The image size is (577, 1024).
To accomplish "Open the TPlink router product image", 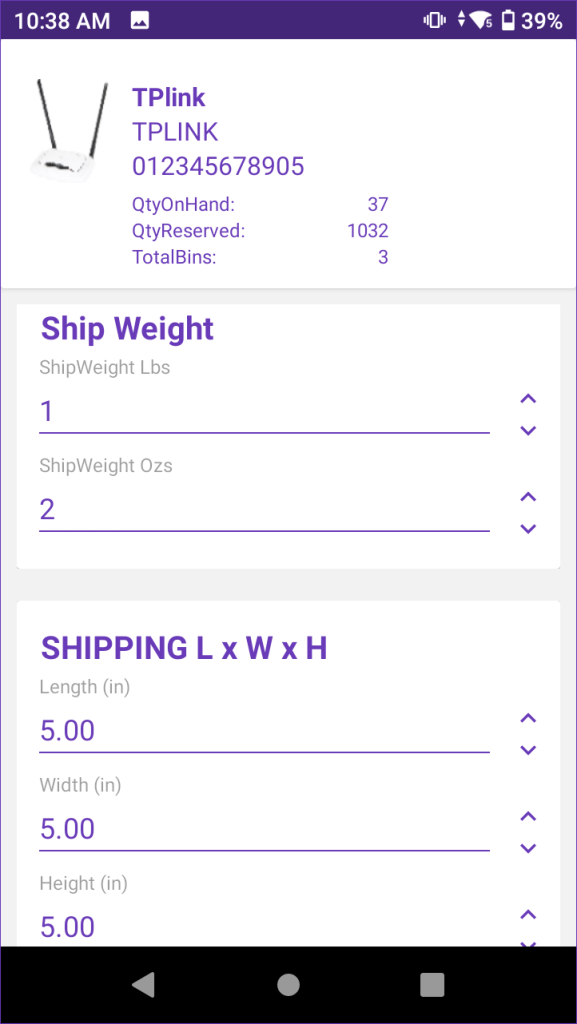I will [x=70, y=132].
